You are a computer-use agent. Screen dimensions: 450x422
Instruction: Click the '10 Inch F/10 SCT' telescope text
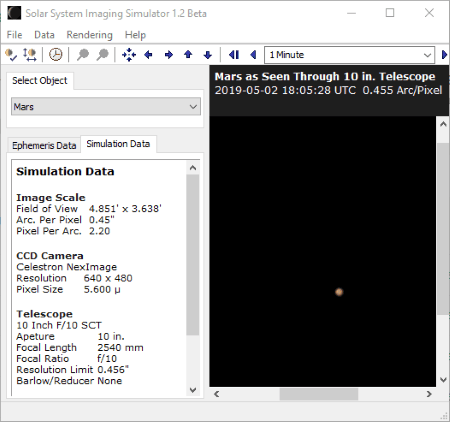coord(59,325)
